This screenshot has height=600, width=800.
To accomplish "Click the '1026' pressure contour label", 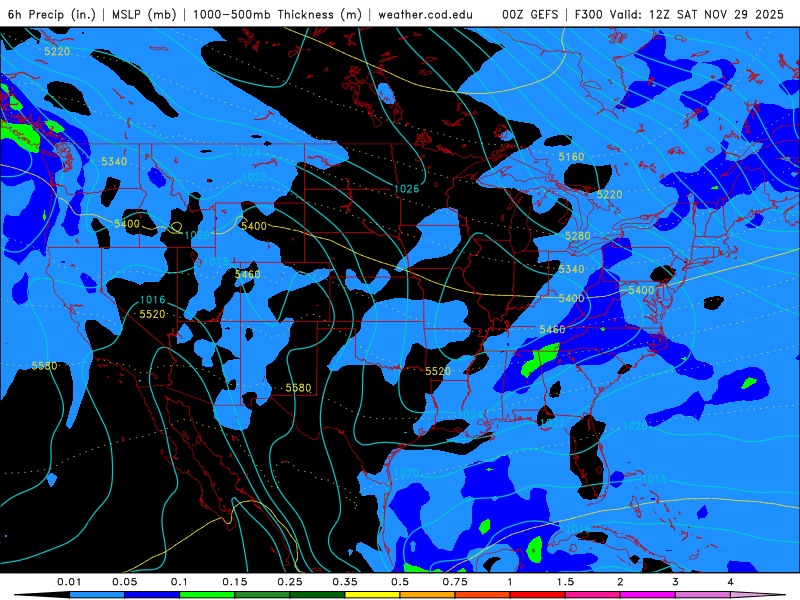I will pos(406,189).
